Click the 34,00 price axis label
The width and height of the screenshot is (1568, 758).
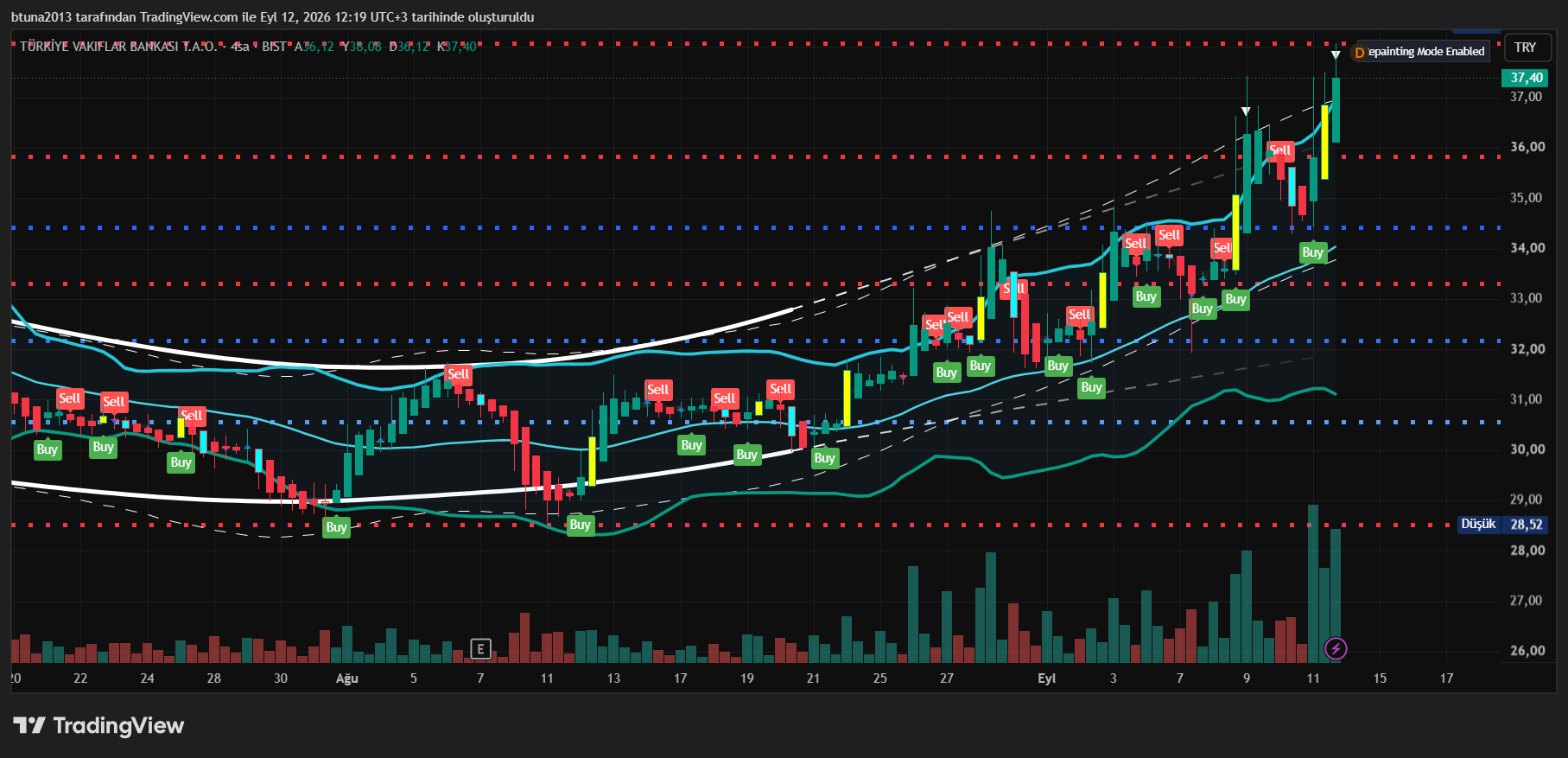[1527, 248]
